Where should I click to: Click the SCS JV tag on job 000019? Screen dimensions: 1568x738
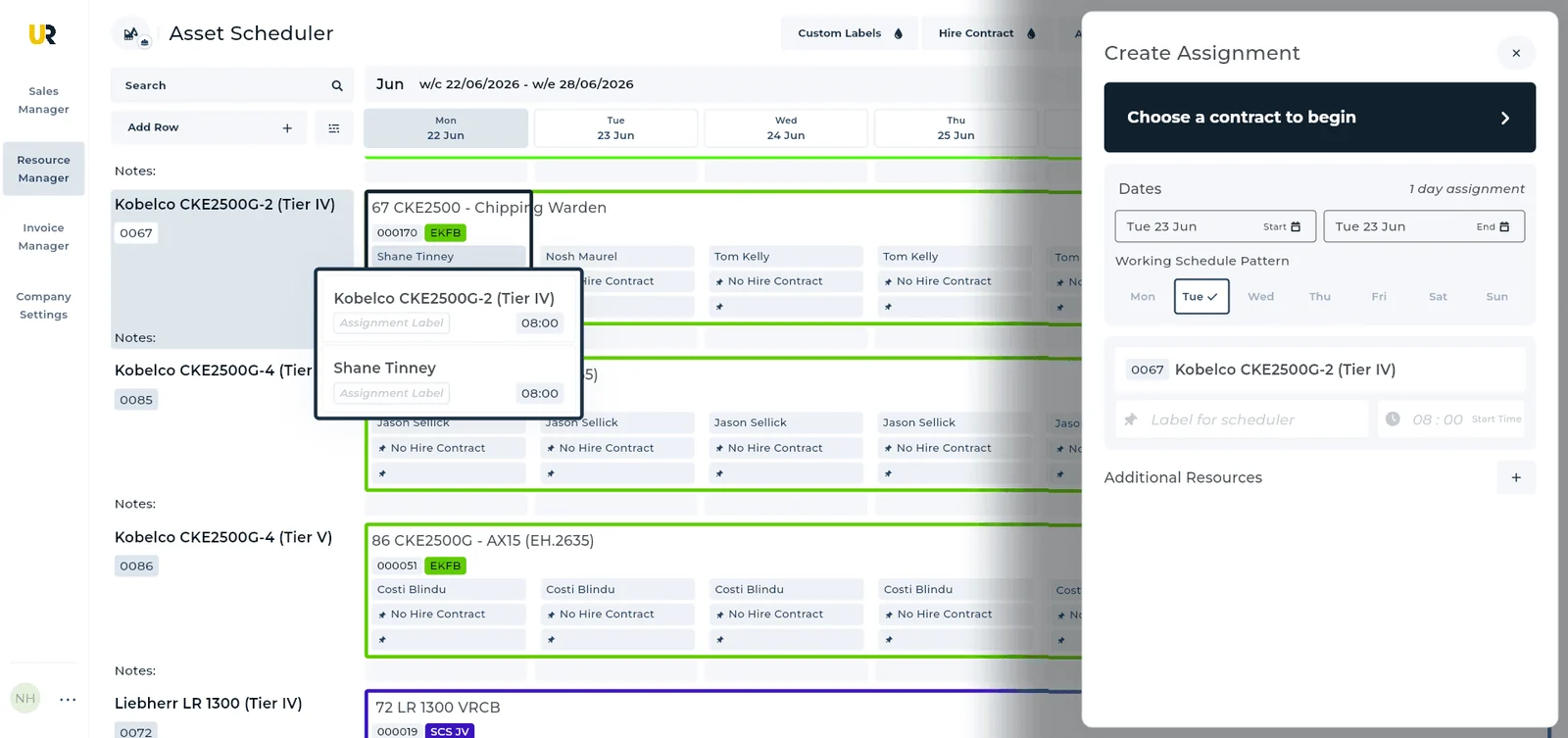tap(450, 731)
